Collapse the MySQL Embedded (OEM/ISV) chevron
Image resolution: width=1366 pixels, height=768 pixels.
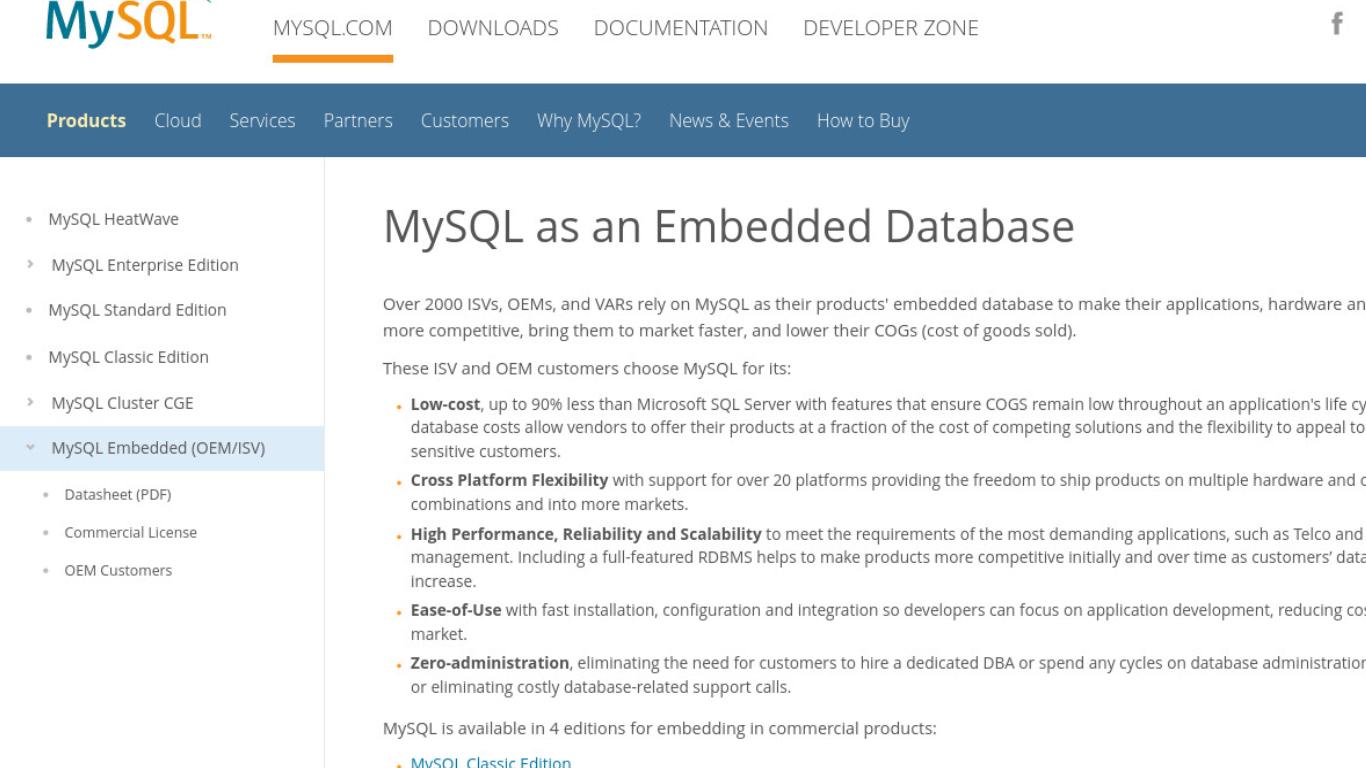(31, 448)
